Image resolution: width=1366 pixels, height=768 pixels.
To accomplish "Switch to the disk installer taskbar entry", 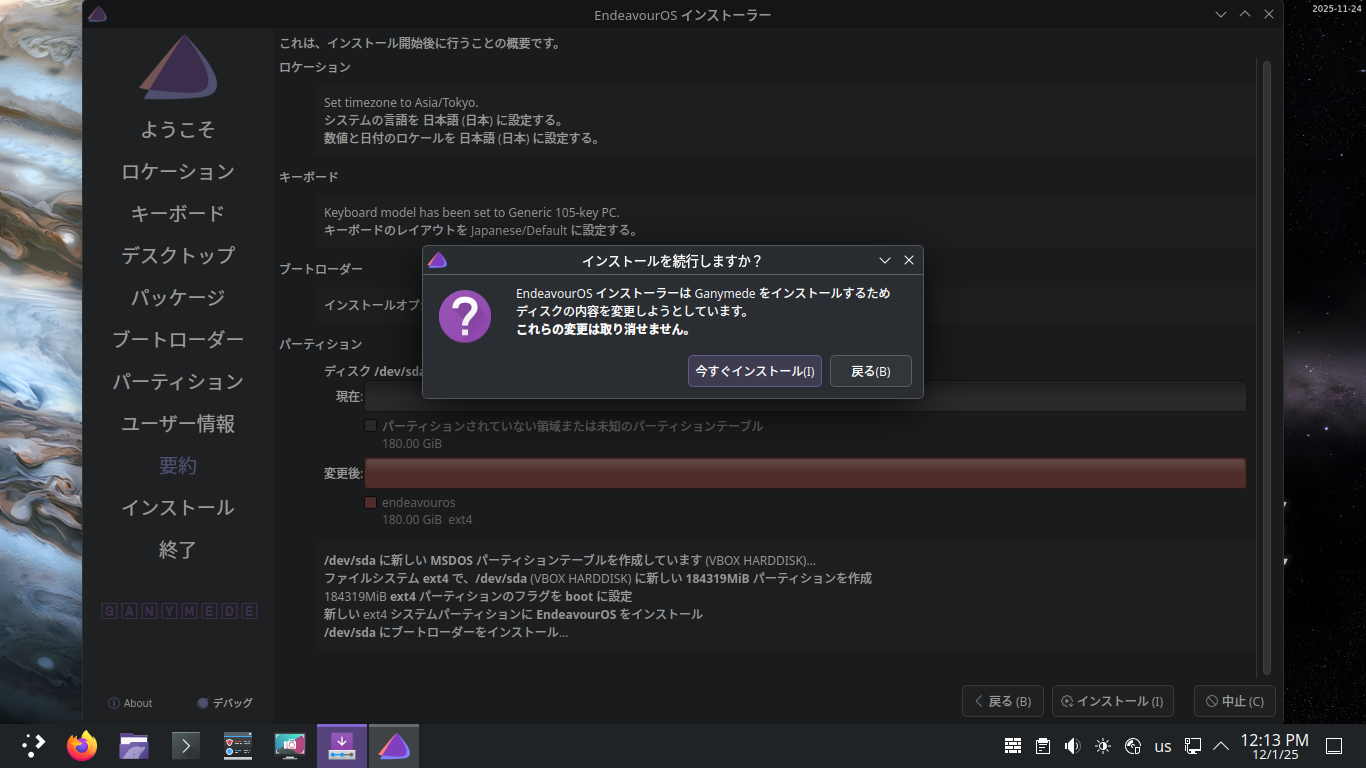I will pyautogui.click(x=342, y=746).
